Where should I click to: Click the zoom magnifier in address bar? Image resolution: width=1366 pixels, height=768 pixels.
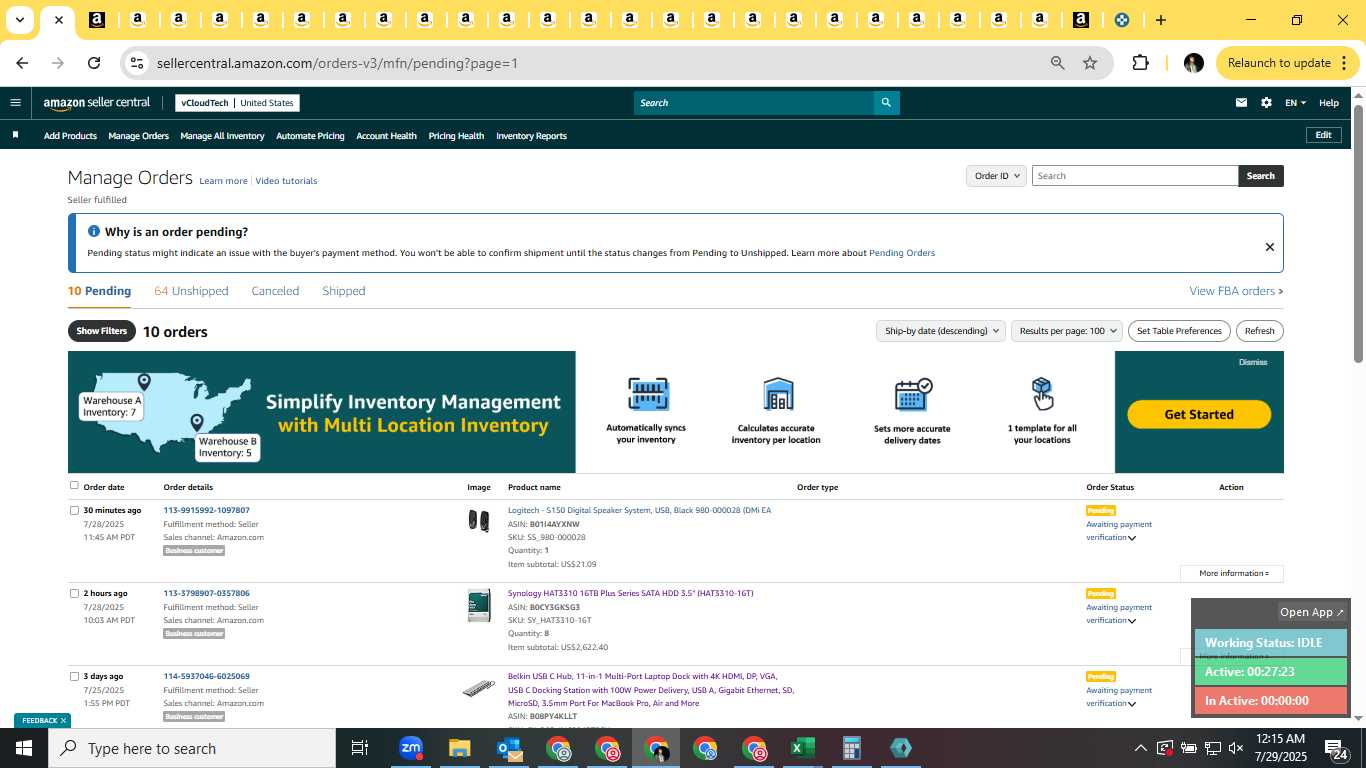[x=1057, y=63]
